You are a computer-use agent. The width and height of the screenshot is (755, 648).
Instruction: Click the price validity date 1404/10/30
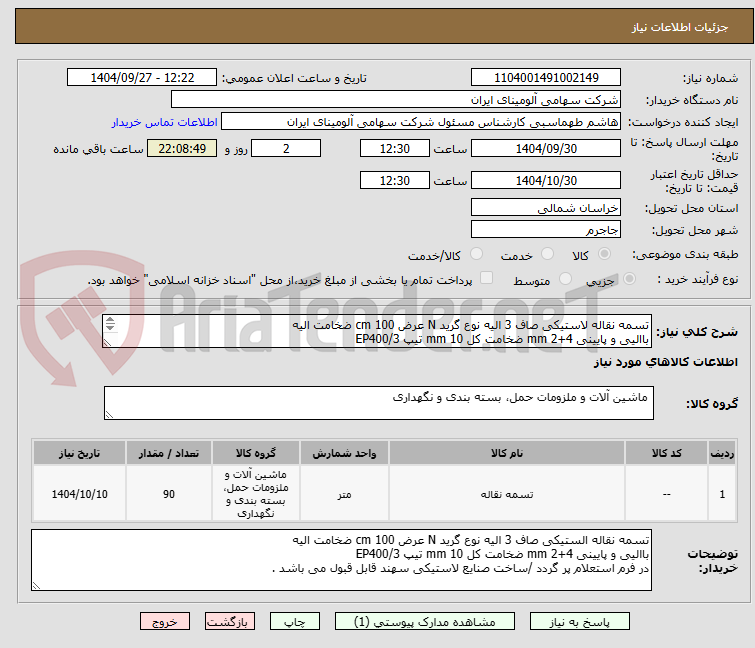click(546, 180)
